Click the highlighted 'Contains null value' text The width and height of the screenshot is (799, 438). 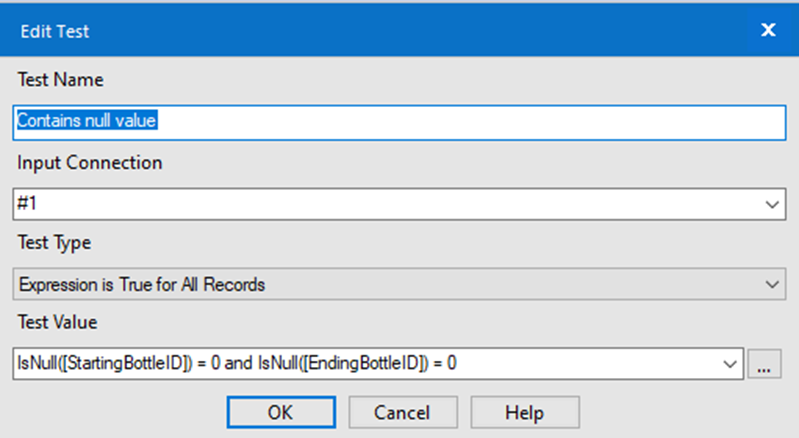[87, 121]
